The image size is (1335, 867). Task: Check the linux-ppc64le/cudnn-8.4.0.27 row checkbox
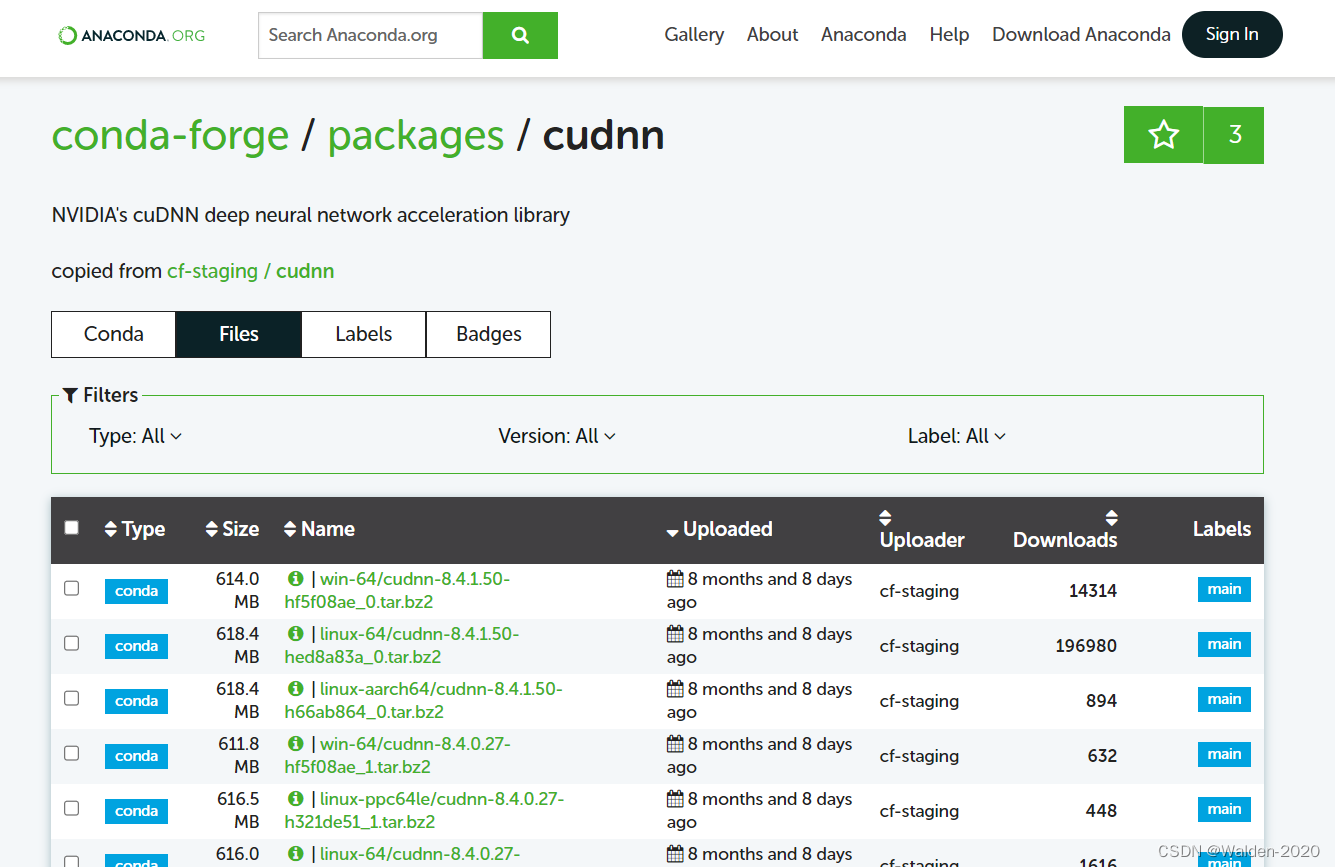point(71,808)
